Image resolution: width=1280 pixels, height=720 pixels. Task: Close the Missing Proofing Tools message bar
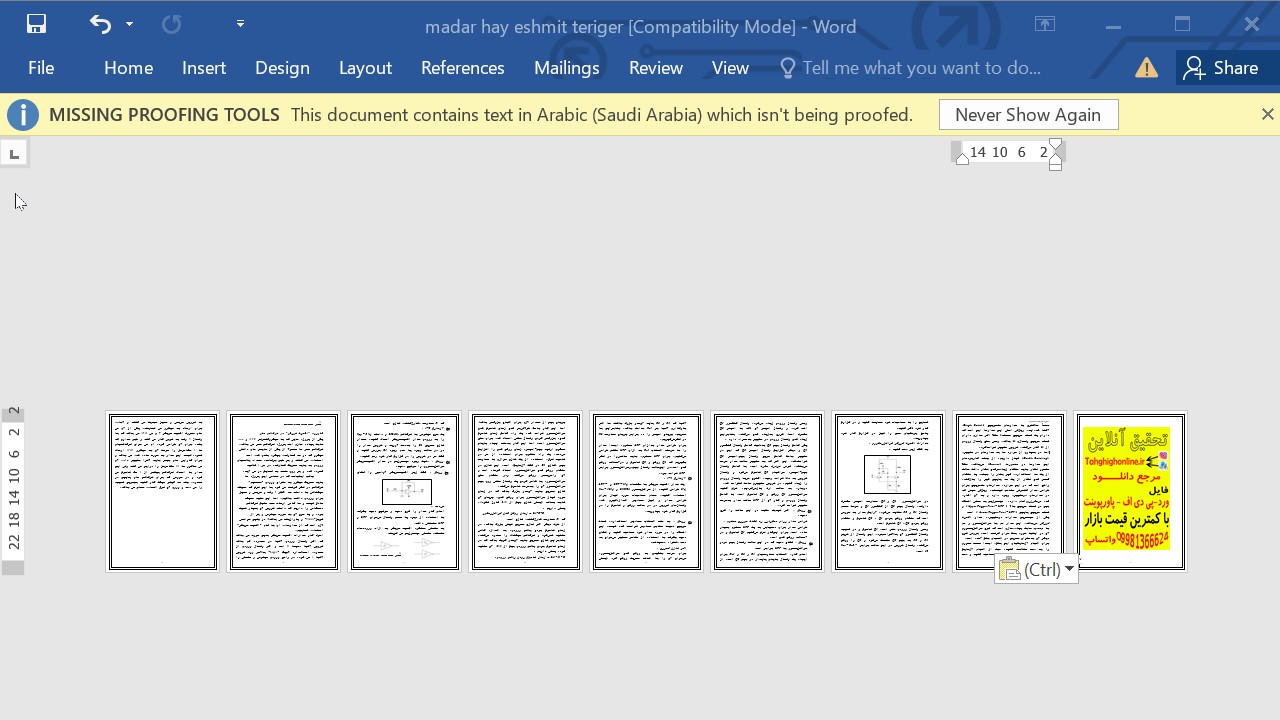pyautogui.click(x=1267, y=115)
